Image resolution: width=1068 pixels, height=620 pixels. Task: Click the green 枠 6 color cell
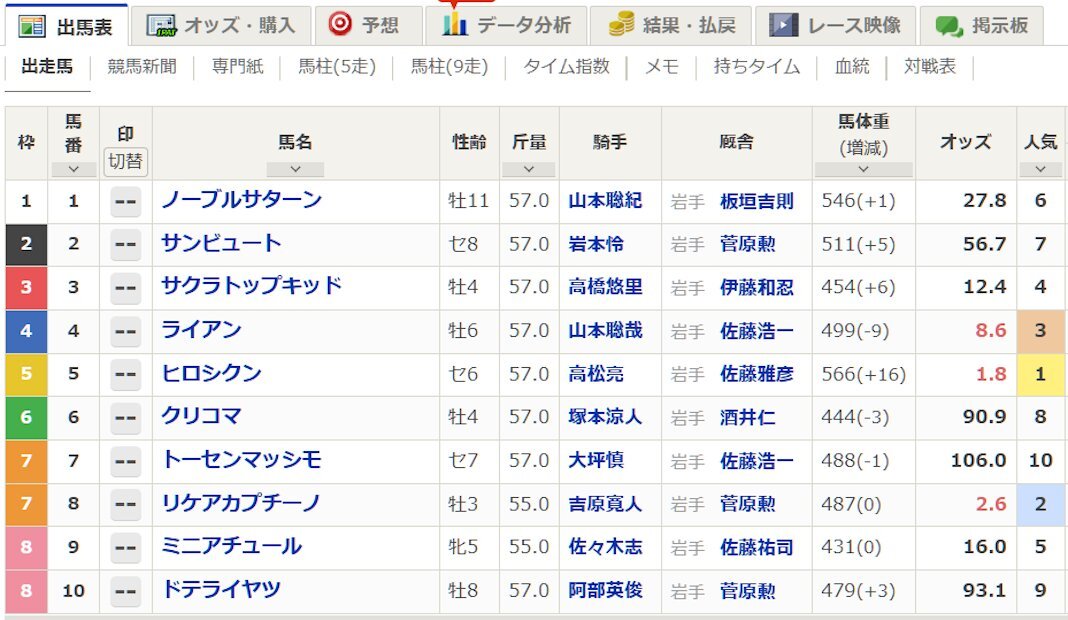coord(26,418)
